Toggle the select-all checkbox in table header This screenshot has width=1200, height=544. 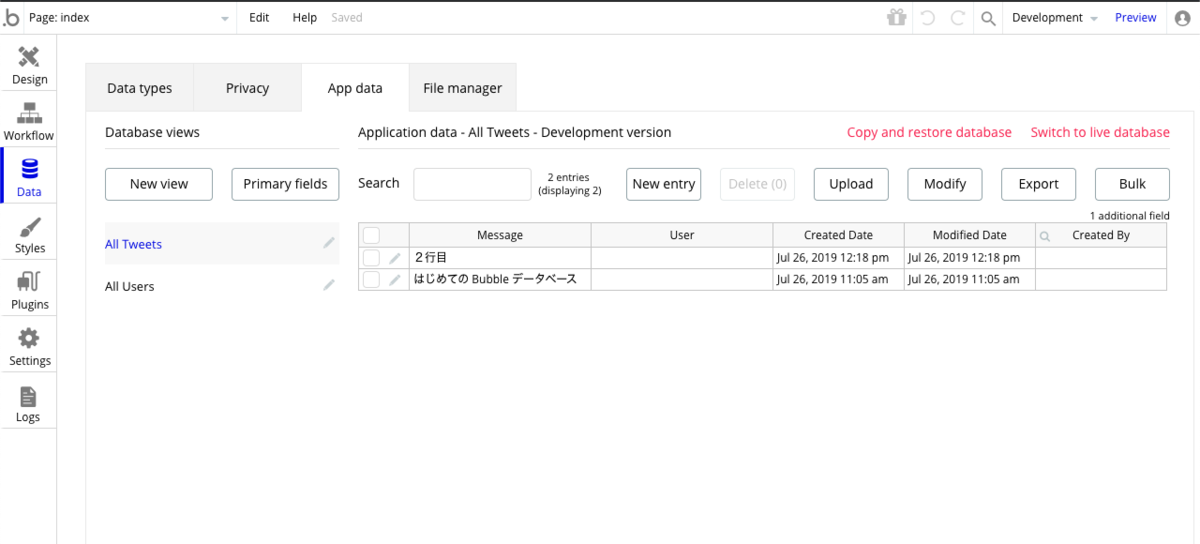point(371,235)
